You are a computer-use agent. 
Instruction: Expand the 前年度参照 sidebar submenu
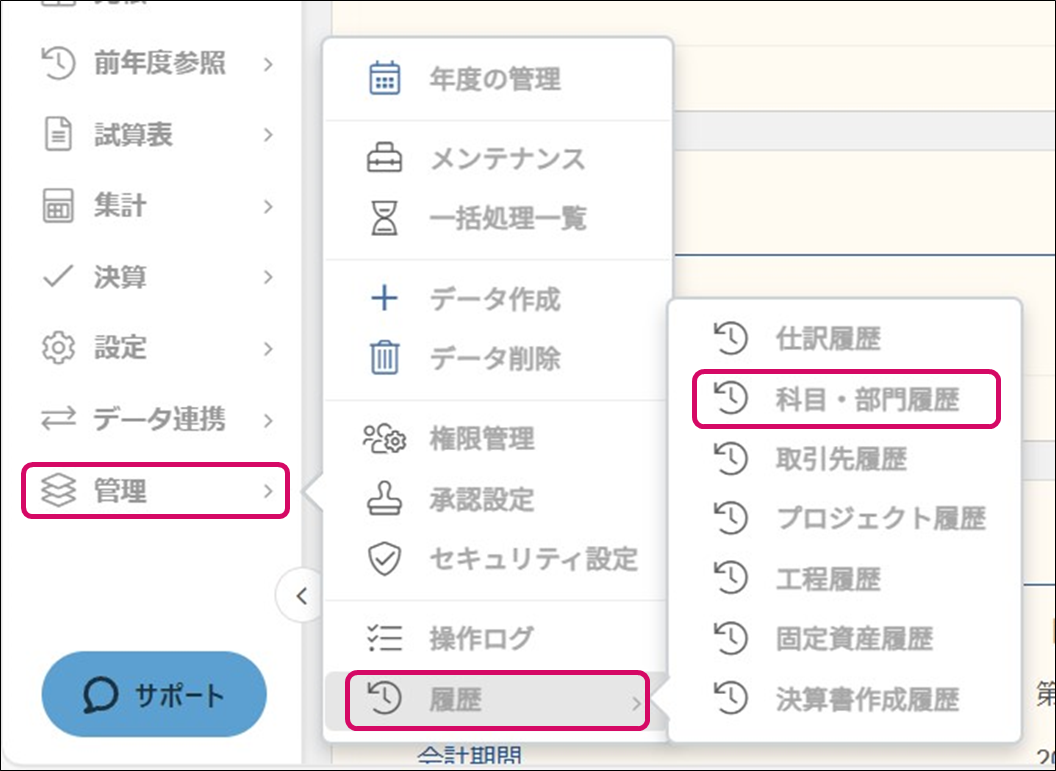(x=157, y=64)
